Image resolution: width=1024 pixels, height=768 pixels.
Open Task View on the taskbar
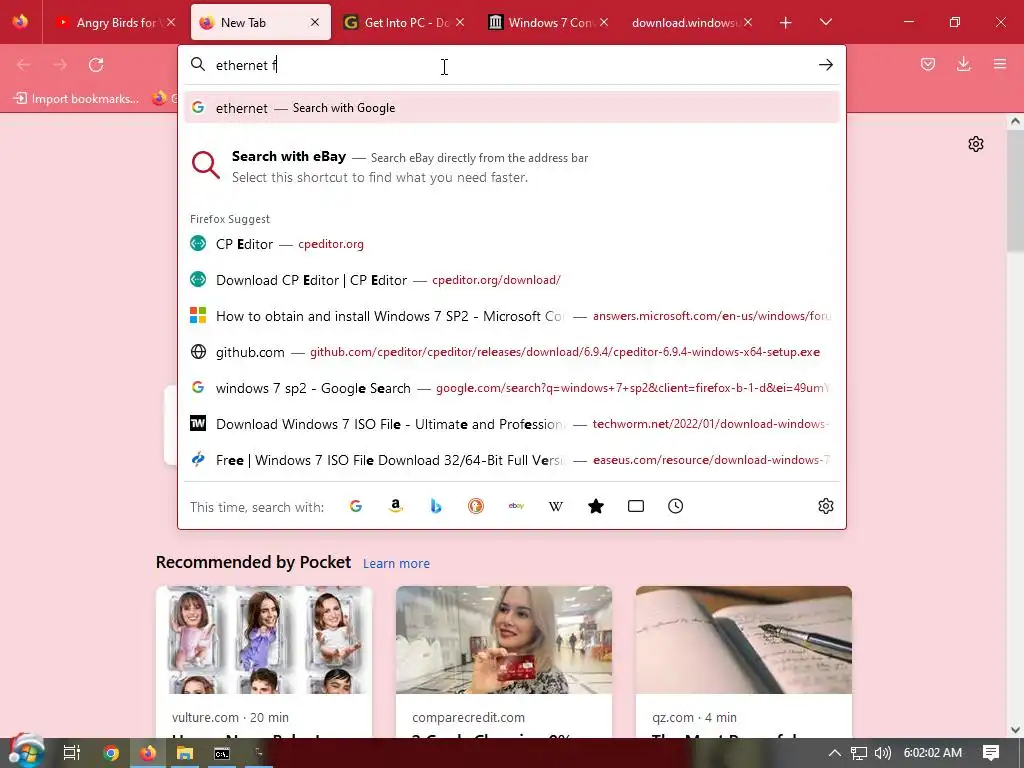72,753
